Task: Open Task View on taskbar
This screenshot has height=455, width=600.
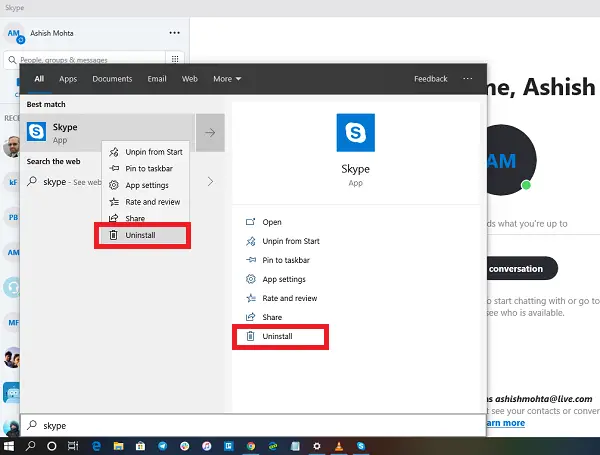Action: coord(73,446)
